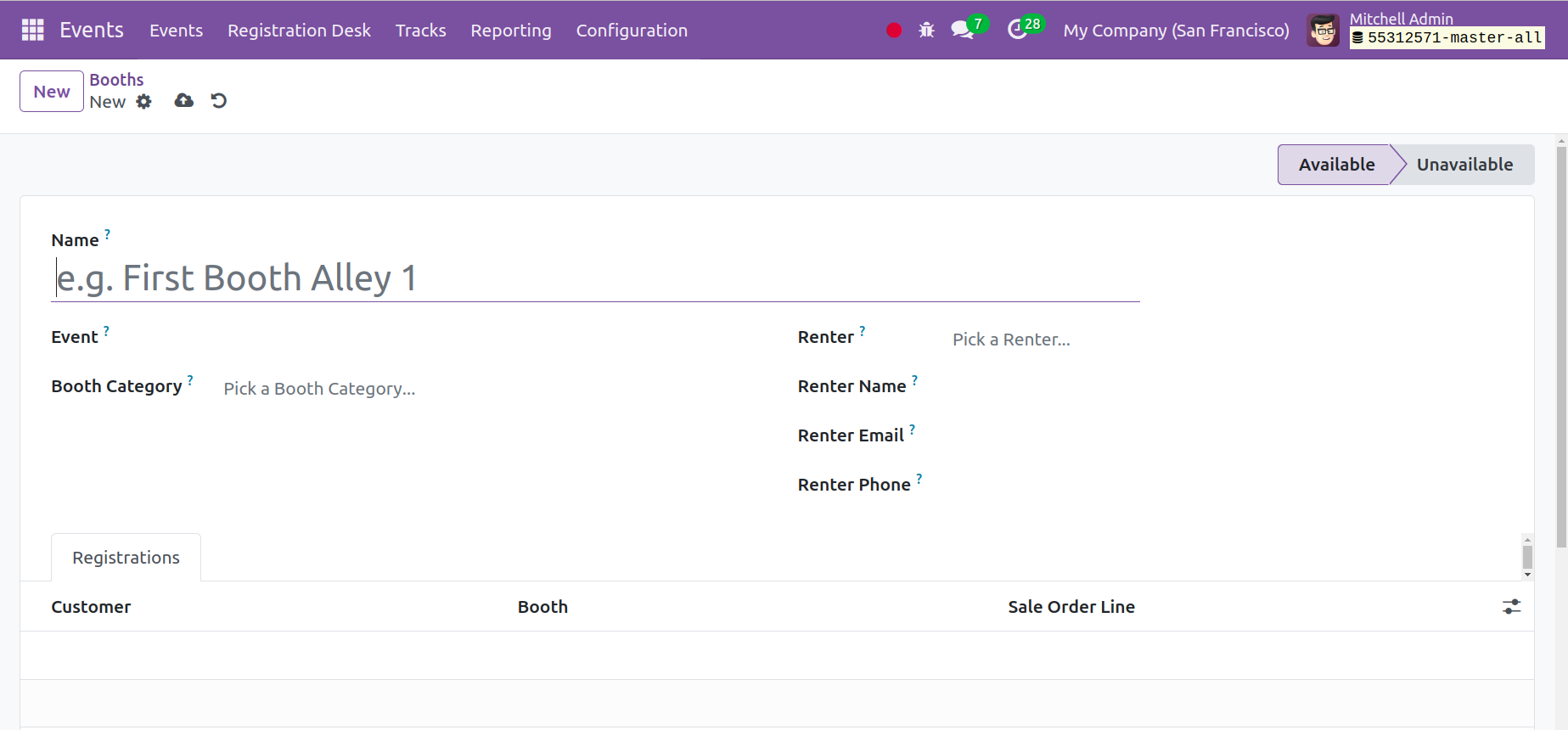
Task: Sort by Booth column header
Action: click(543, 607)
